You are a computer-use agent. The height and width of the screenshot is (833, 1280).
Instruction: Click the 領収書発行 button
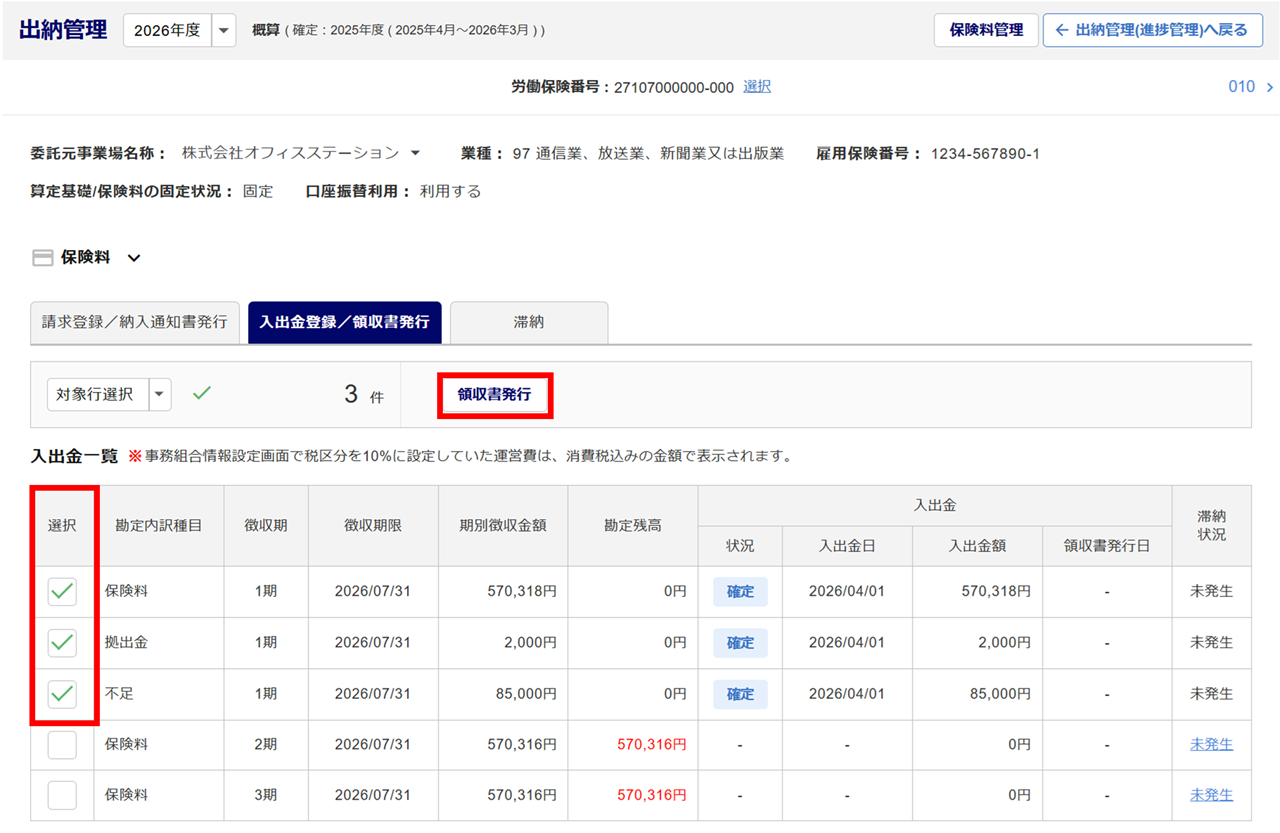coord(494,395)
